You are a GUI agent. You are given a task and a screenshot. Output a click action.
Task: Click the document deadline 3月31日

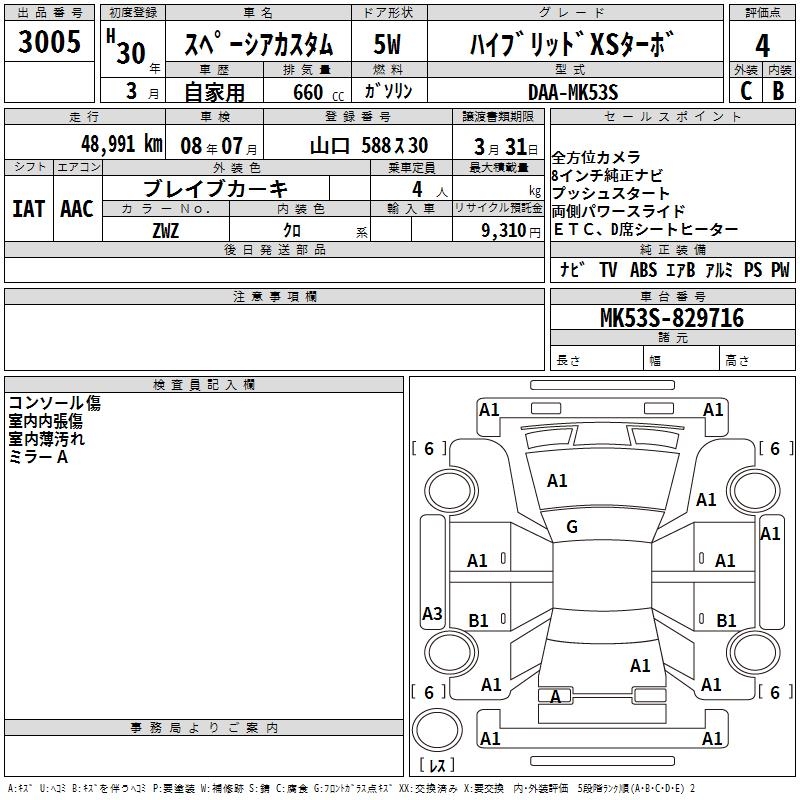(x=506, y=147)
